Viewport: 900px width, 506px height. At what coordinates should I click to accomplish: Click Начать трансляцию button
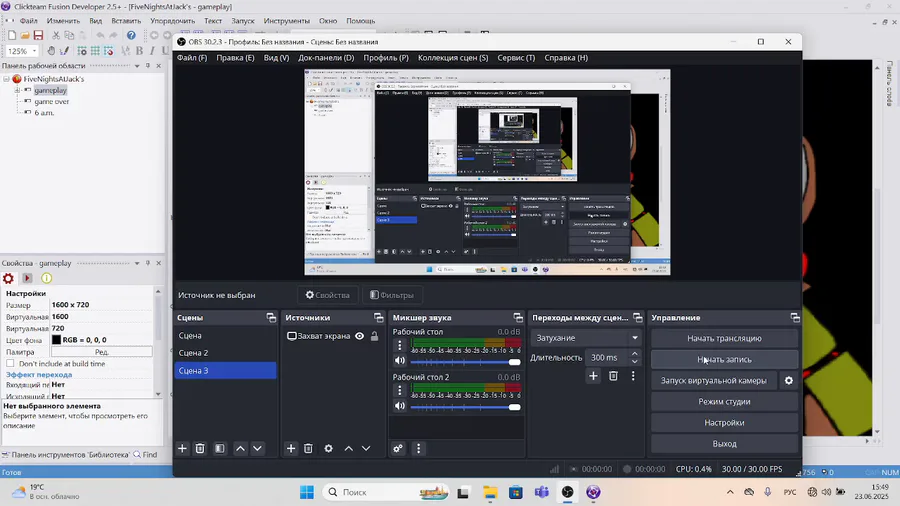point(724,338)
